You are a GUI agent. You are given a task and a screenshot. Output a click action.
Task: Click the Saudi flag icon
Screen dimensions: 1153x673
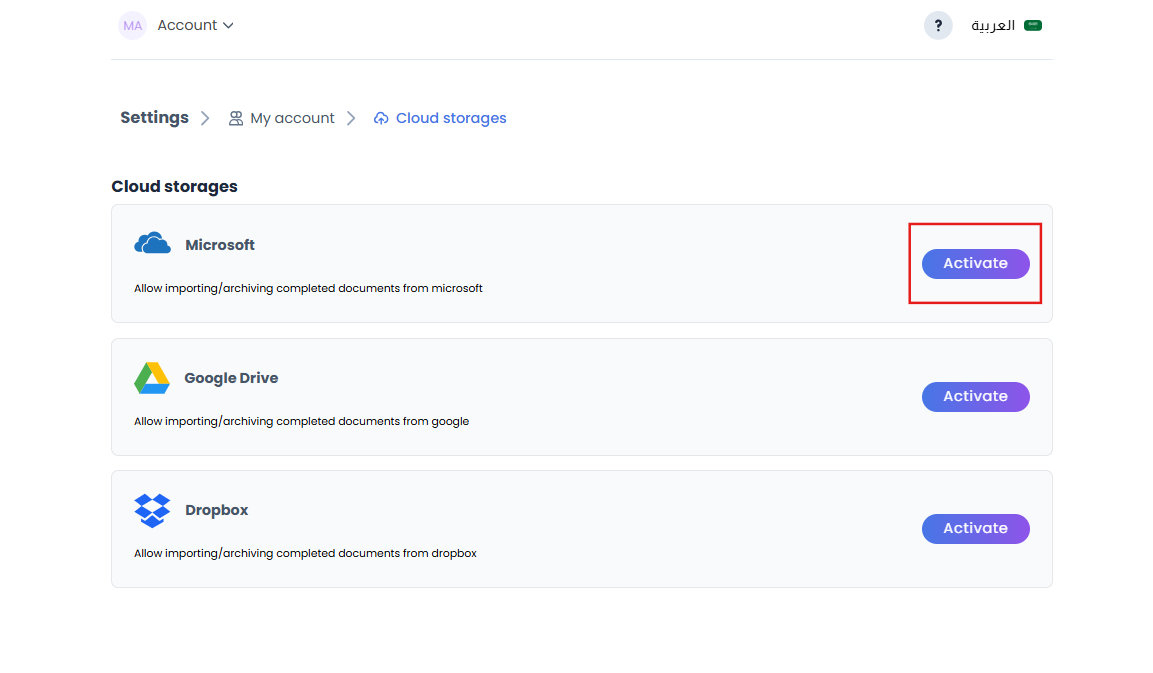1032,26
